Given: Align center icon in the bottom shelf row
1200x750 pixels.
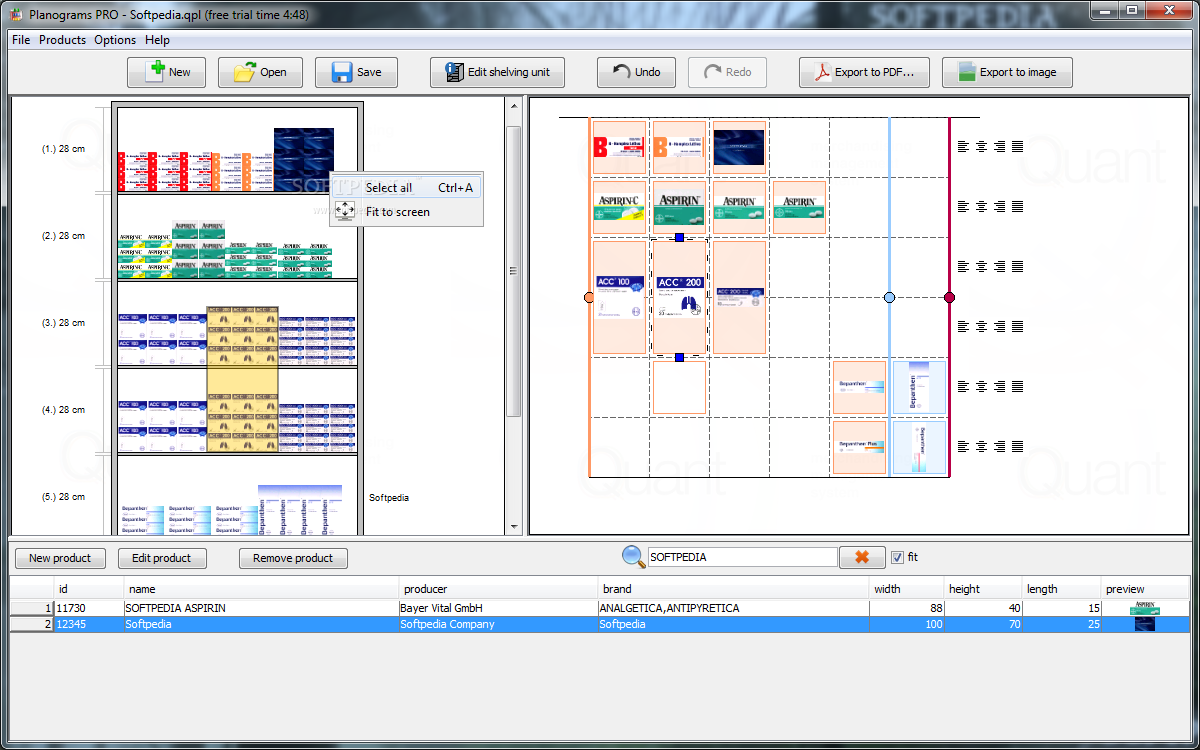Looking at the screenshot, I should click(981, 447).
